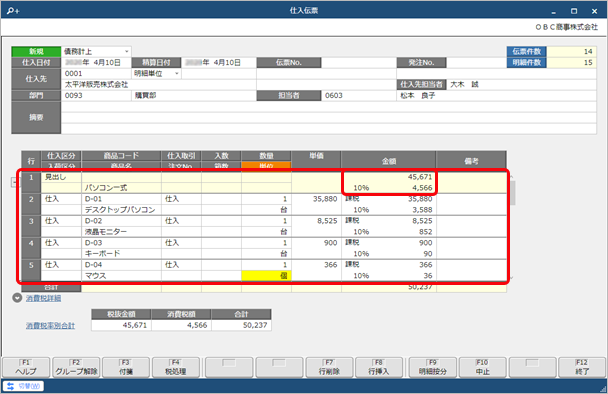Click product code D-04 cell
This screenshot has width=608, height=394.
[121, 265]
